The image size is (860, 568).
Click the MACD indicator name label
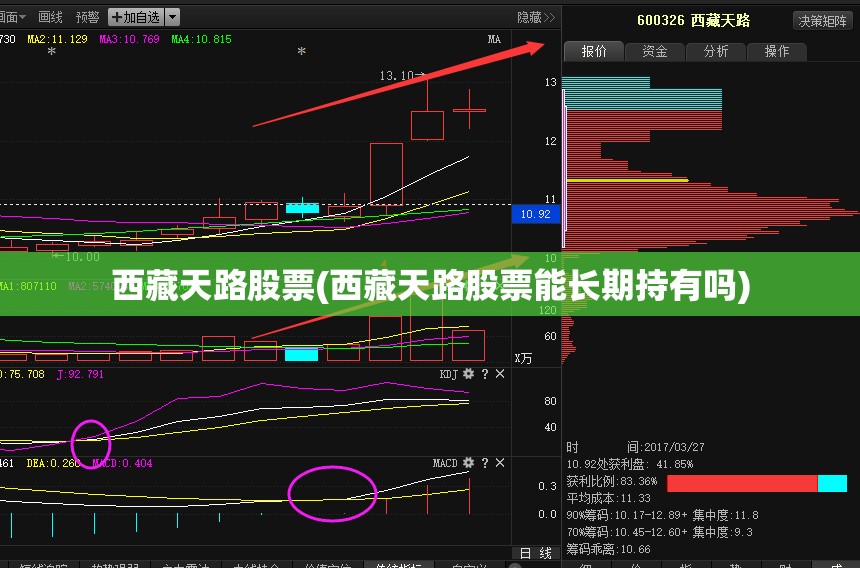tap(445, 463)
